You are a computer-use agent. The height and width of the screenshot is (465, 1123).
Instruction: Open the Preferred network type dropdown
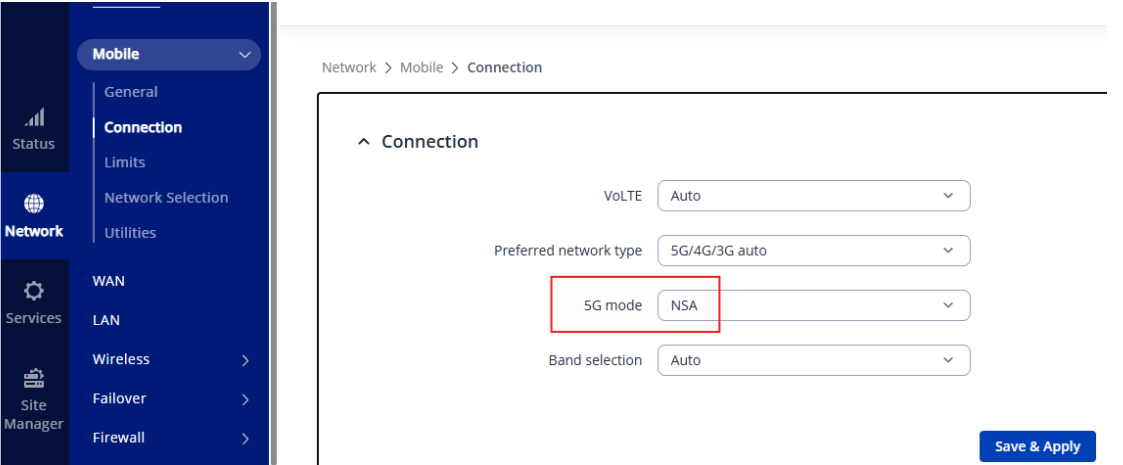click(813, 250)
